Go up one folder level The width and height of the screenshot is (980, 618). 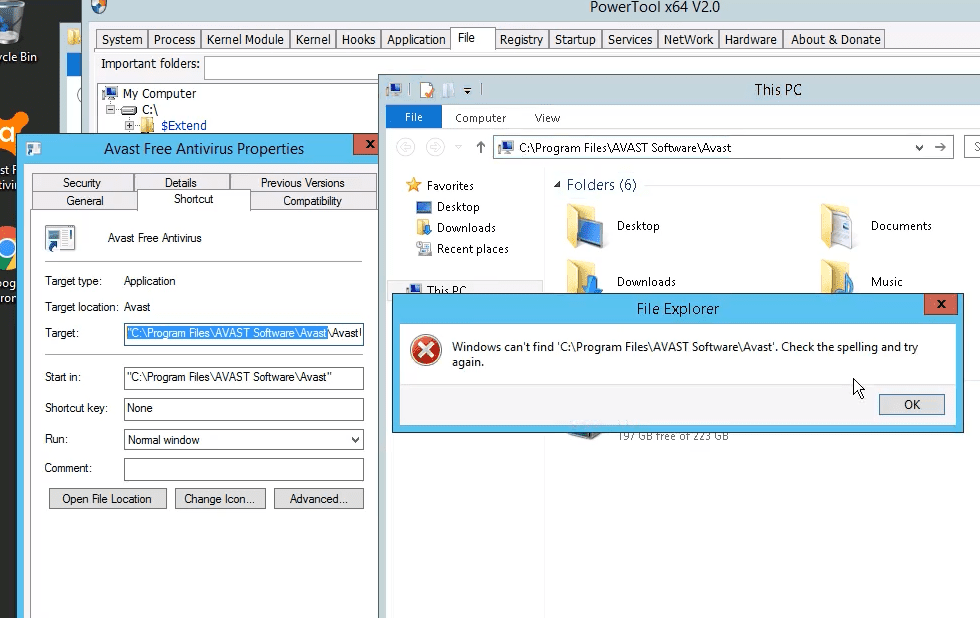tap(481, 147)
